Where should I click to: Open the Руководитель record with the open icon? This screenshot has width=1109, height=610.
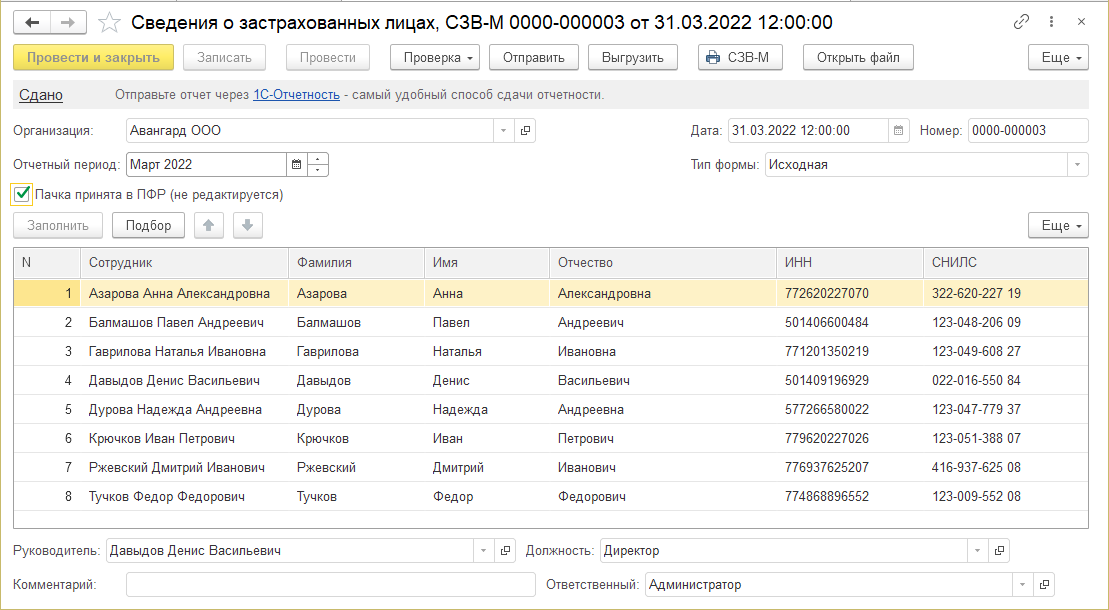point(506,551)
